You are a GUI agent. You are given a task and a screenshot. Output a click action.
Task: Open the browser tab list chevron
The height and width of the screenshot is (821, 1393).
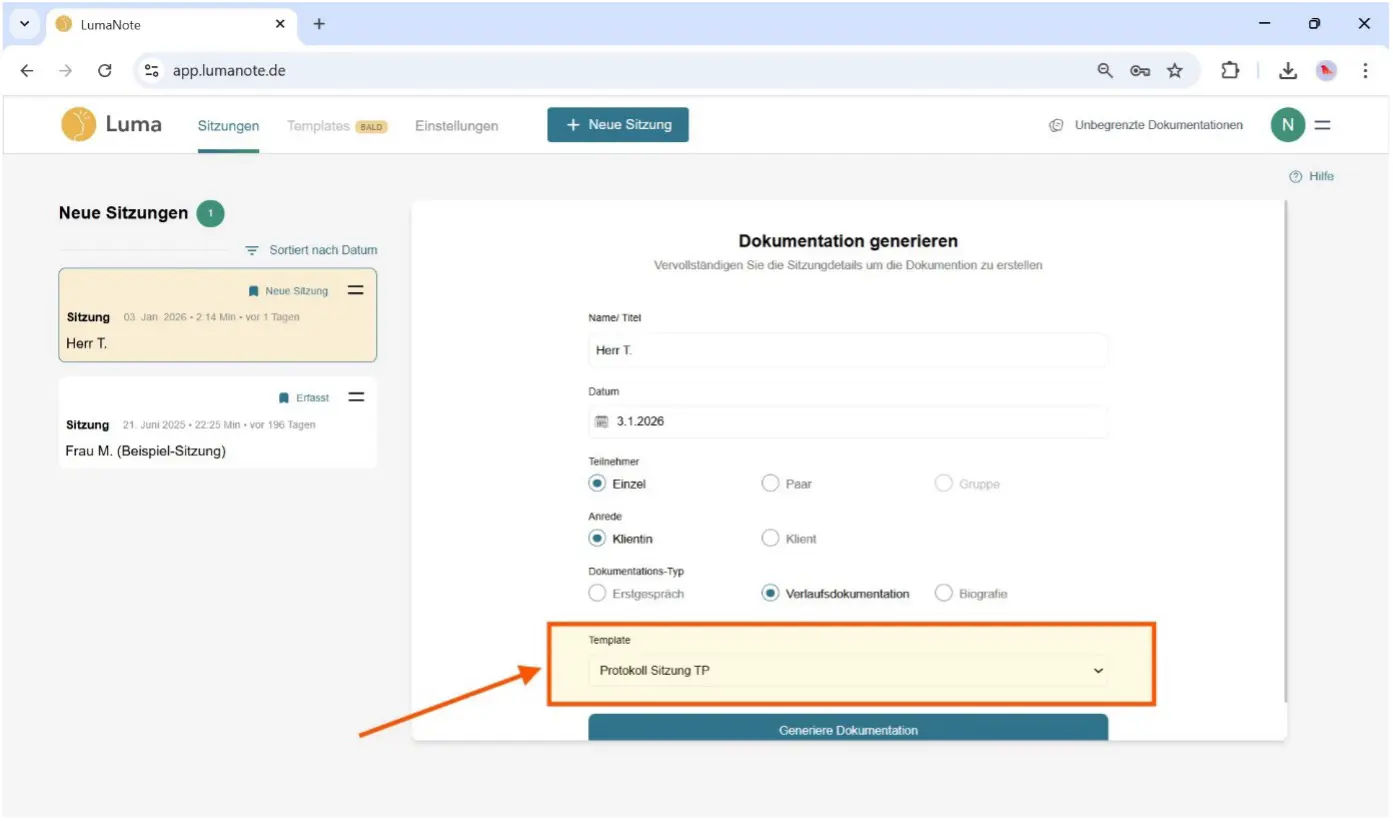[x=25, y=24]
